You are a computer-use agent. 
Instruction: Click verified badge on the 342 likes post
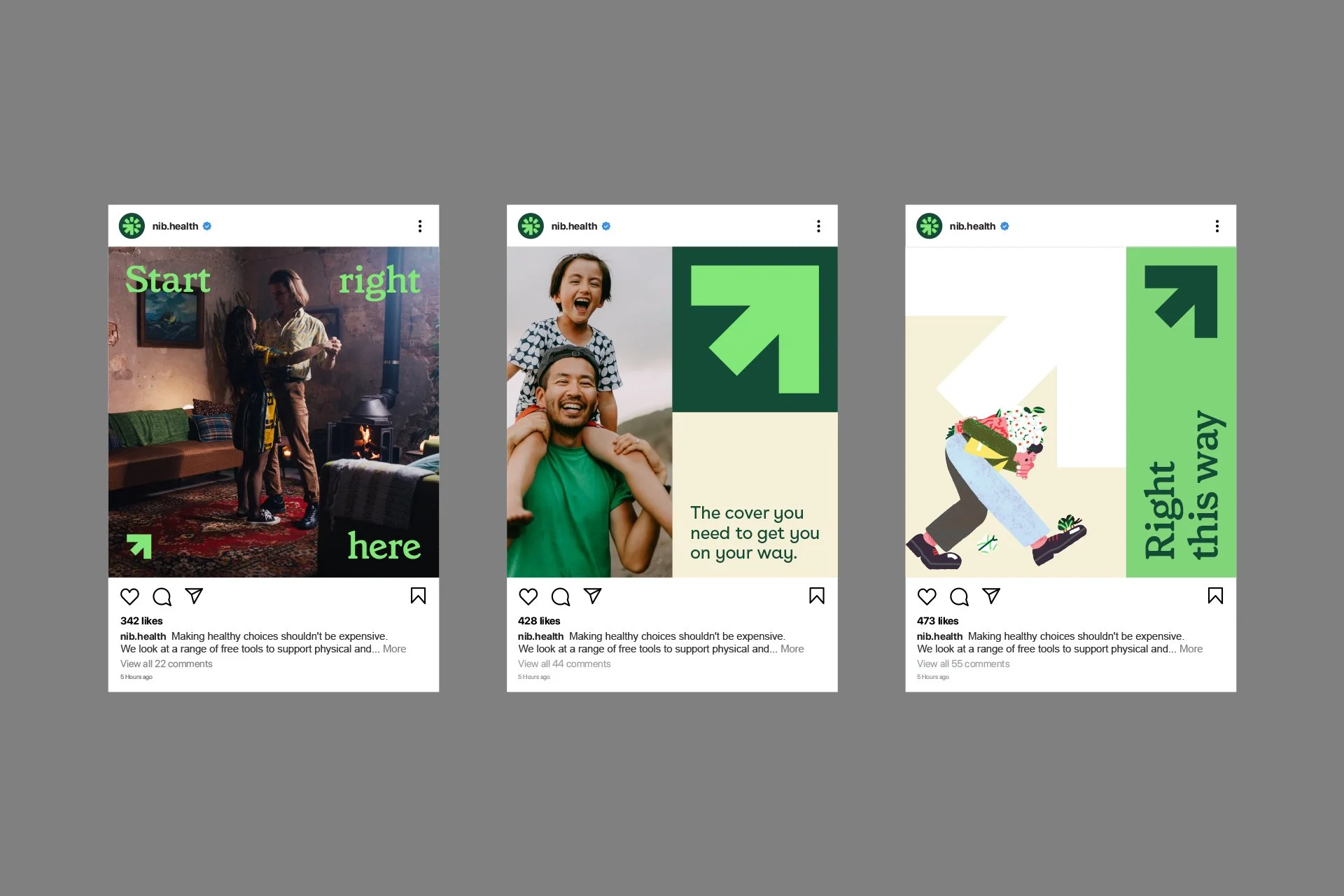point(207,226)
